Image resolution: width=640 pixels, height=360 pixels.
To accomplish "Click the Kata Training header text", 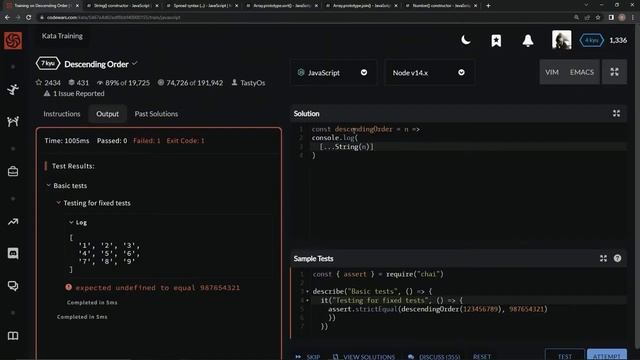I will tap(62, 36).
